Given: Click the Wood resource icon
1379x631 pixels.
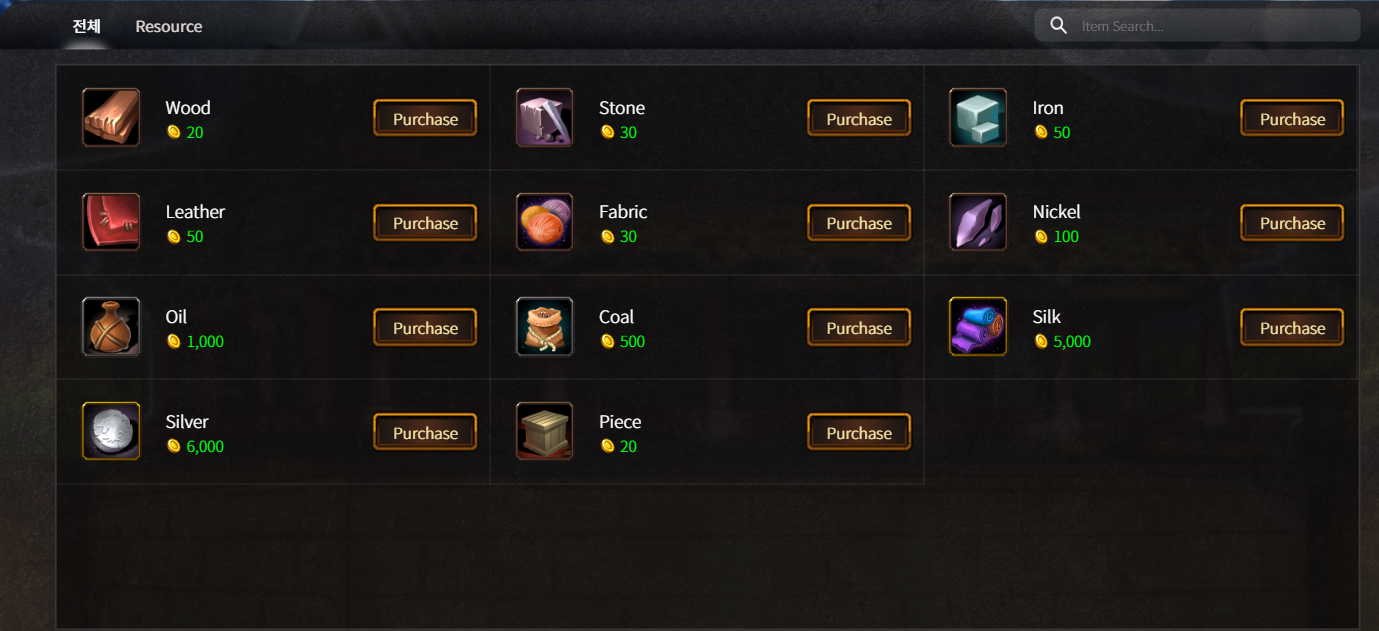Looking at the screenshot, I should point(111,117).
